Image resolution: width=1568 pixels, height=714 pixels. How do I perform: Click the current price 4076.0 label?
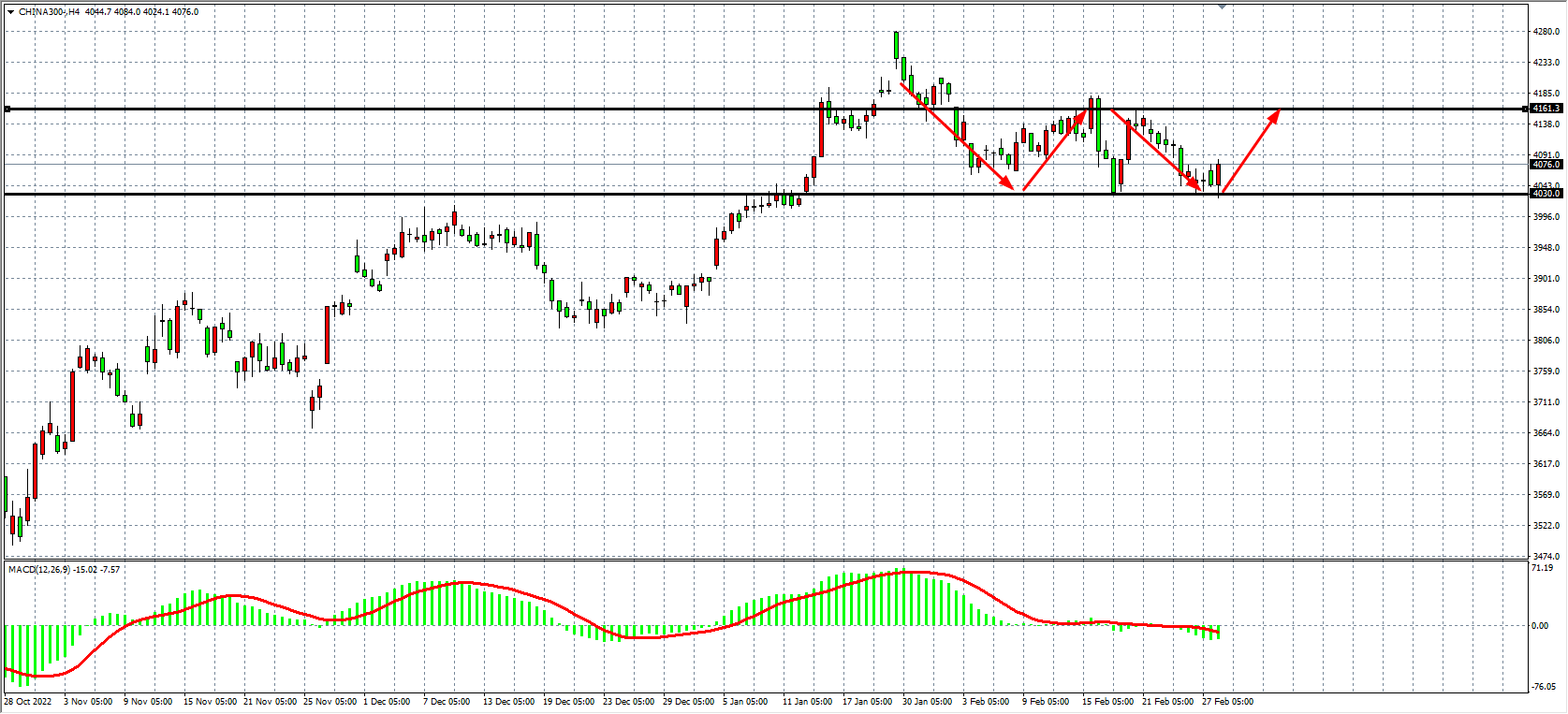[x=1546, y=165]
